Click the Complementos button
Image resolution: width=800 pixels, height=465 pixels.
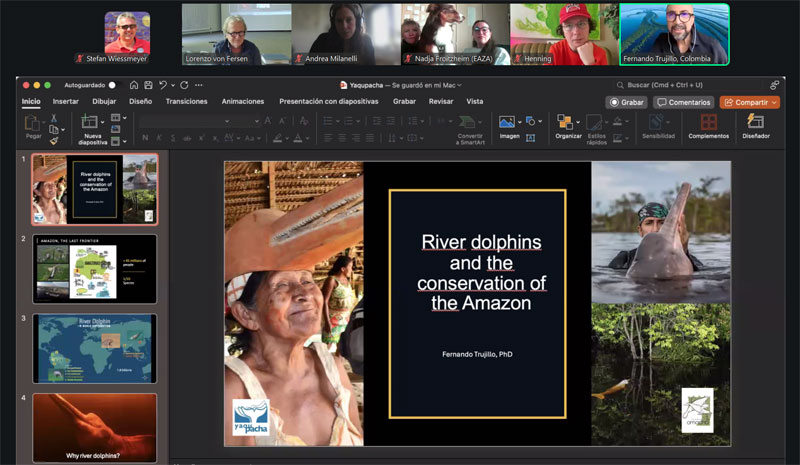708,127
